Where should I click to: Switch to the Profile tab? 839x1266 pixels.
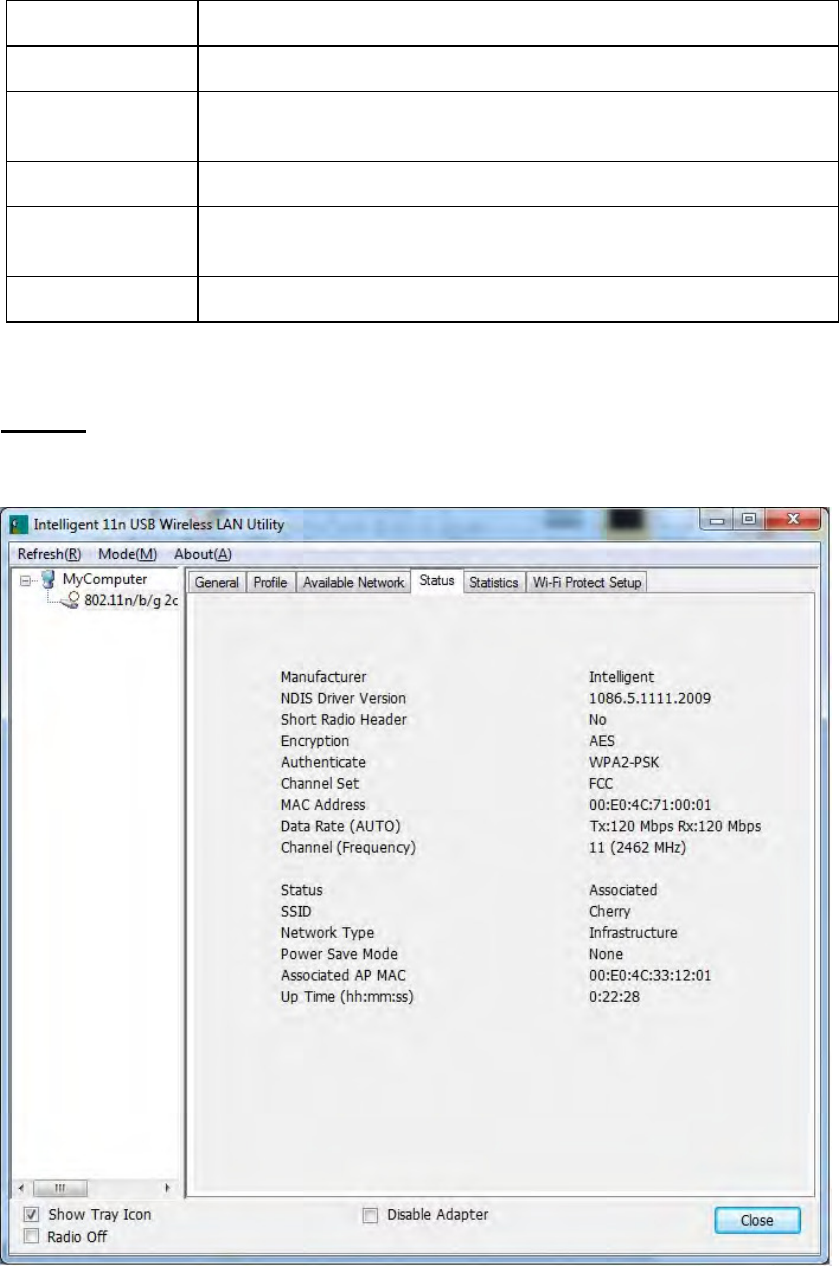point(270,582)
